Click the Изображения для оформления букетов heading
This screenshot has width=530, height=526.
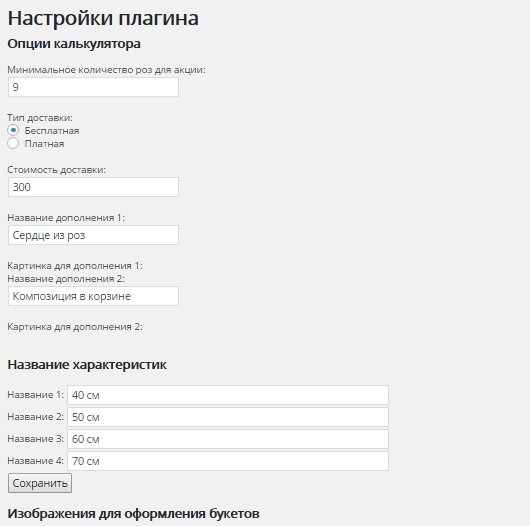(x=134, y=514)
